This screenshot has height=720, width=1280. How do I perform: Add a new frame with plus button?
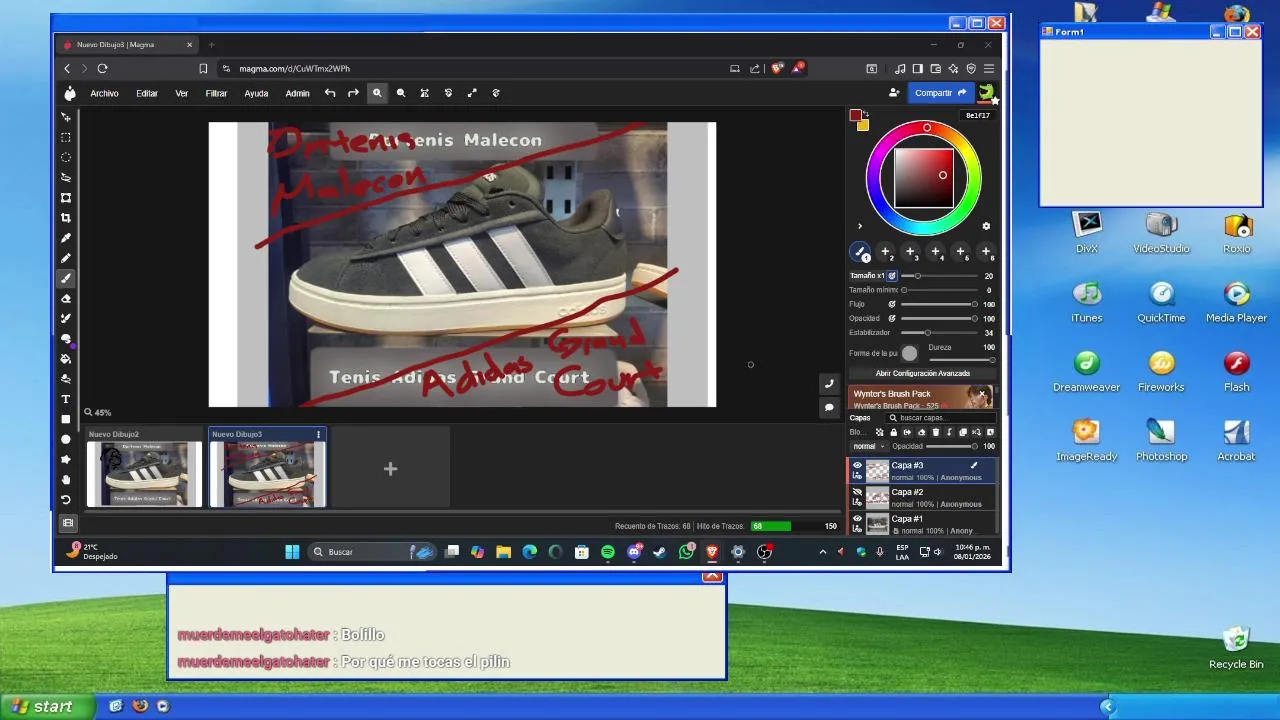(390, 469)
